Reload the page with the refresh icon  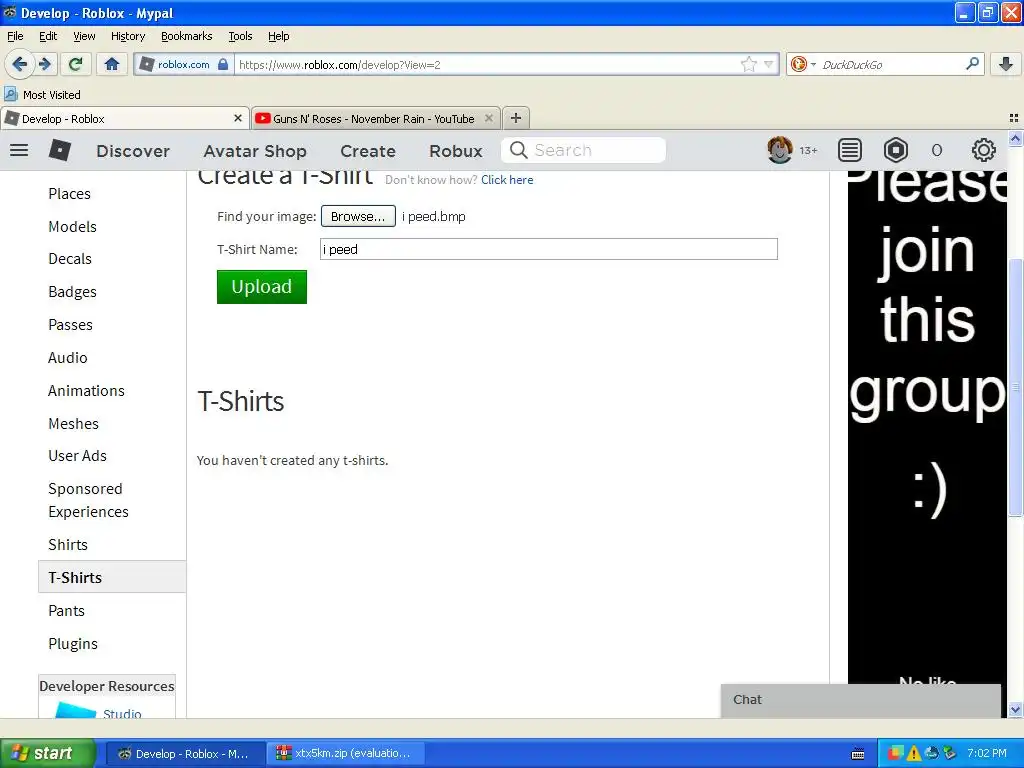76,64
